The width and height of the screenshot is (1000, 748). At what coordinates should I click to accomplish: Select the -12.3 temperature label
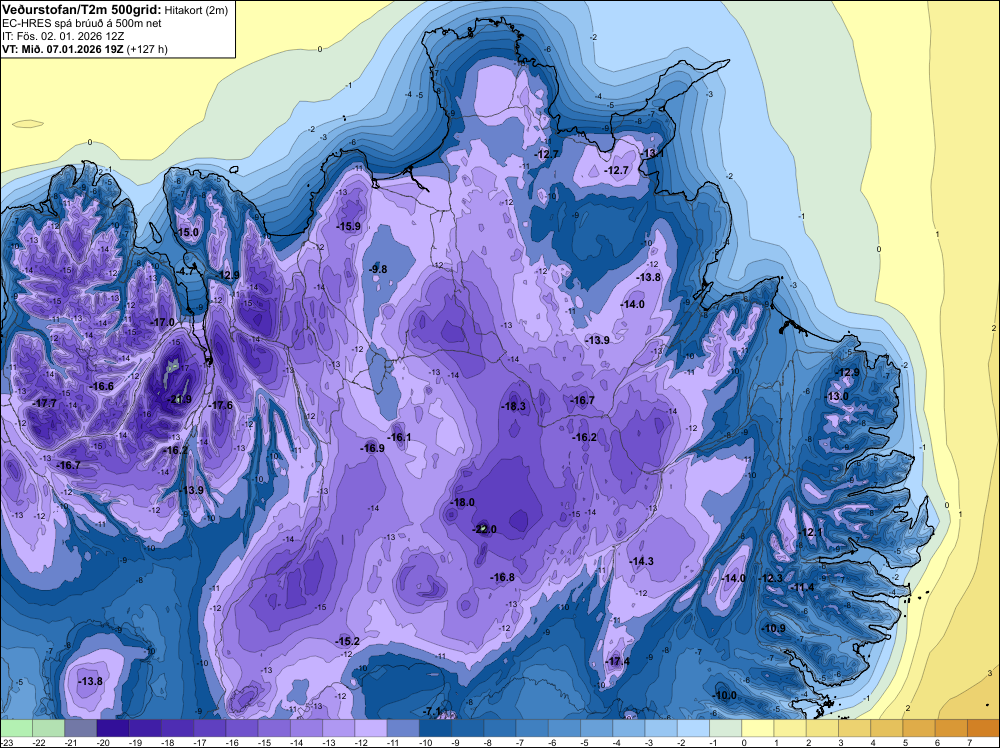point(770,578)
